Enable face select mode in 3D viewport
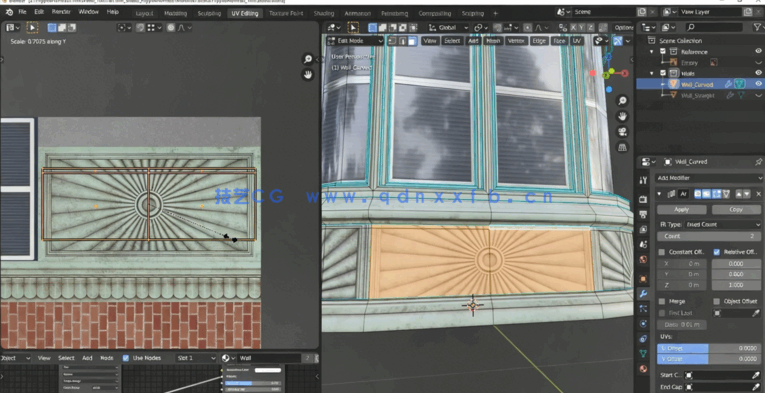 click(412, 41)
